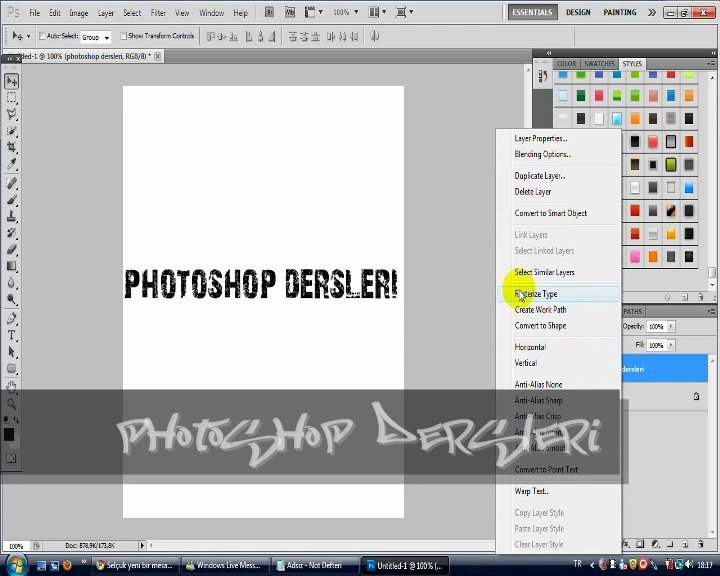Screen dimensions: 720x576
Task: Choose Rasterize Type from context menu
Action: pos(558,294)
